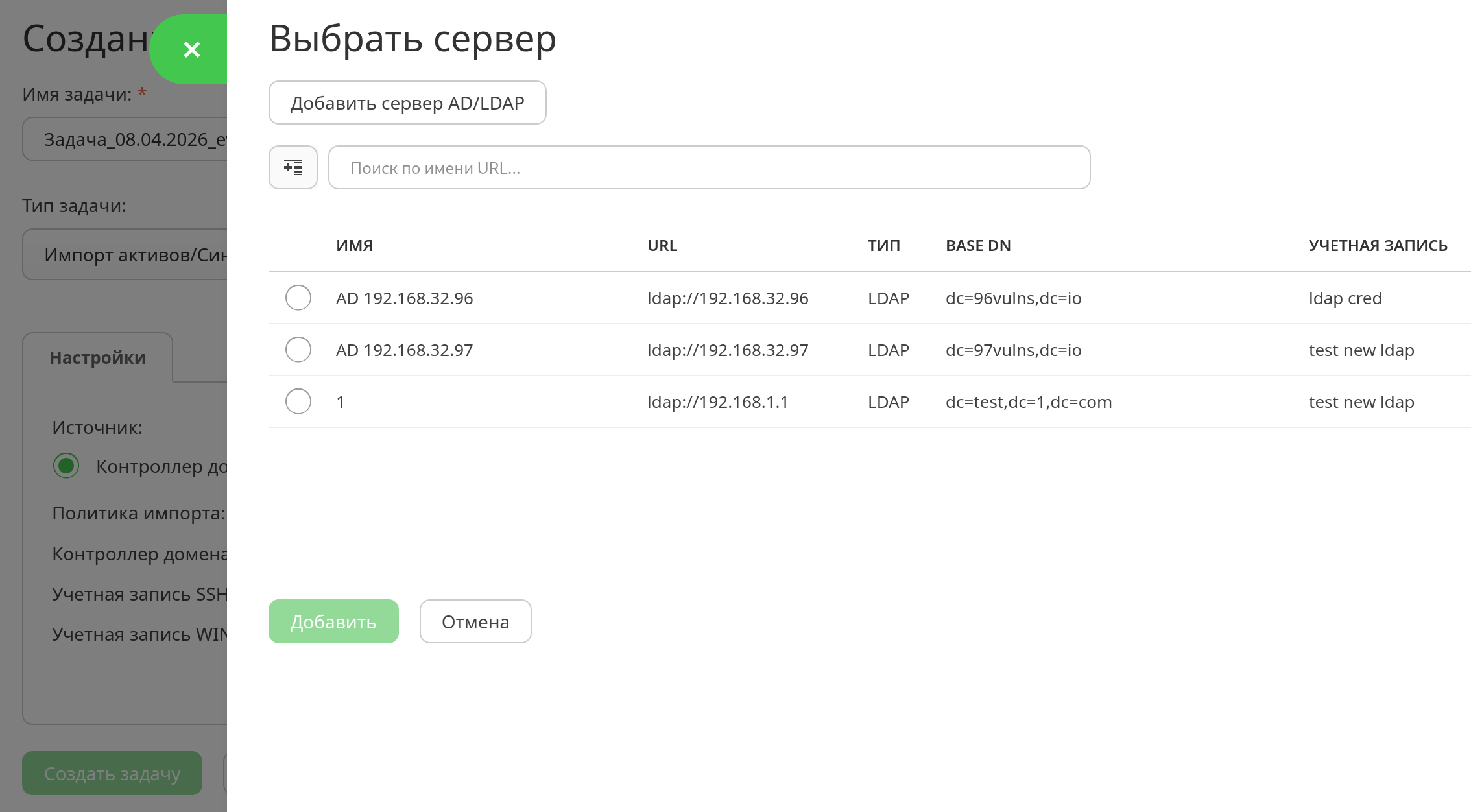Image resolution: width=1471 pixels, height=812 pixels.
Task: Select the AD 192.168.32.97 server radio button
Action: point(298,350)
